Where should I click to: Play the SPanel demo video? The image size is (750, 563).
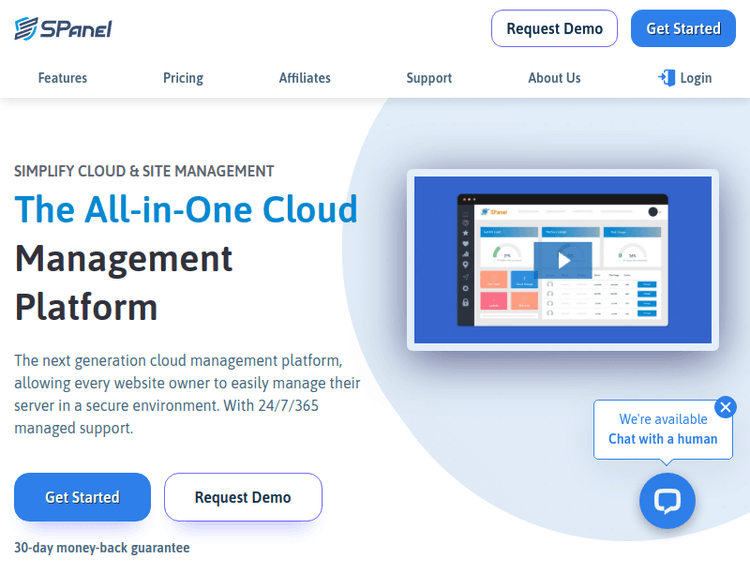tap(563, 260)
